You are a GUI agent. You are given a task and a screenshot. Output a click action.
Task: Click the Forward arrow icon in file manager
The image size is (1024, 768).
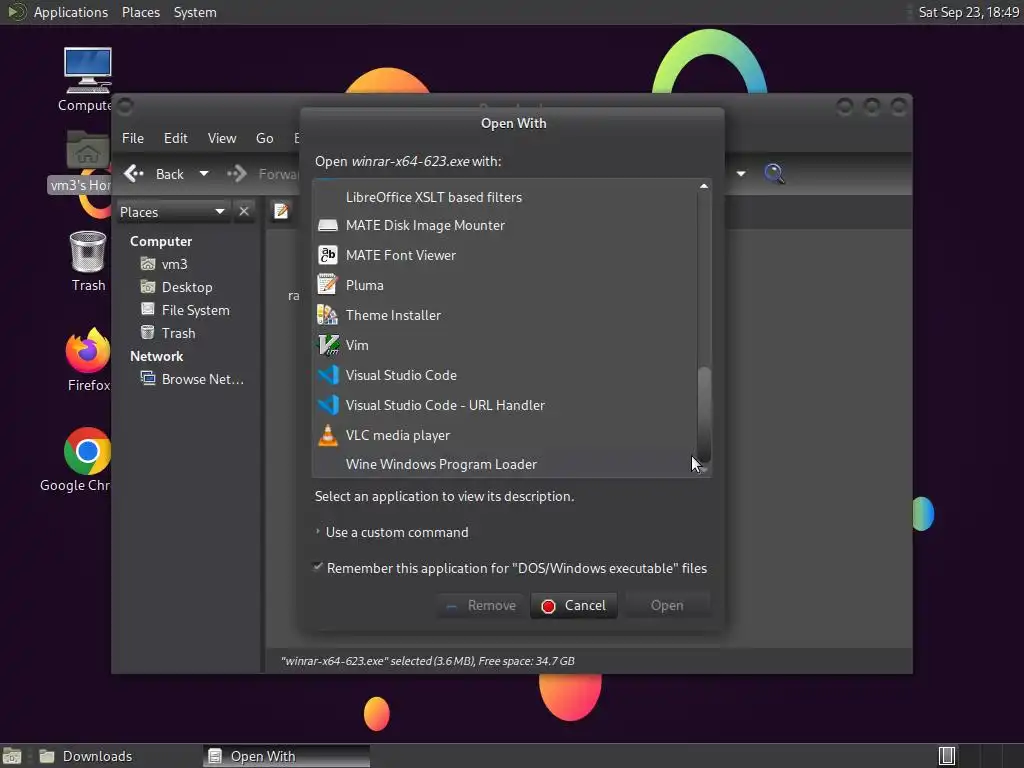tap(236, 174)
